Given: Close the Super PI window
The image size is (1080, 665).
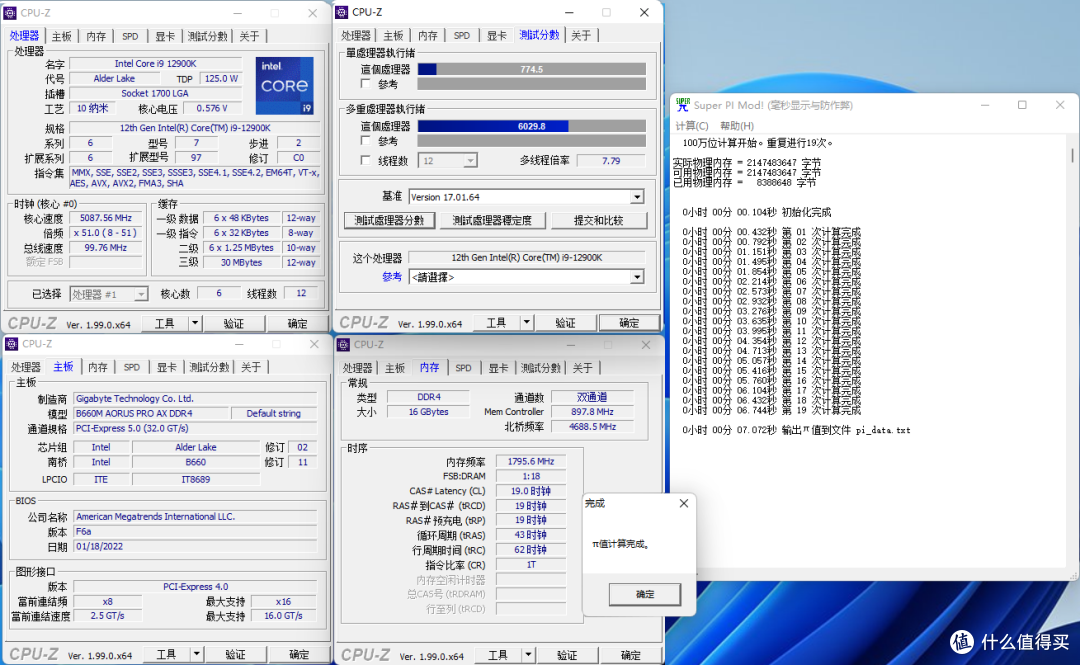Looking at the screenshot, I should [x=1060, y=105].
